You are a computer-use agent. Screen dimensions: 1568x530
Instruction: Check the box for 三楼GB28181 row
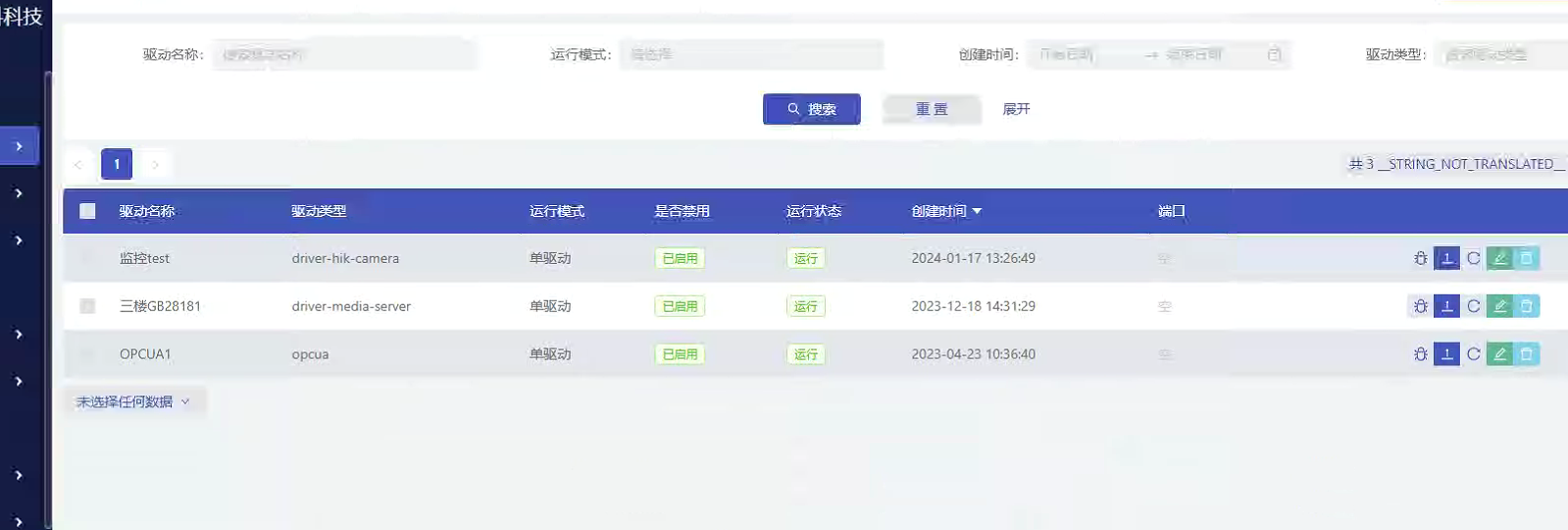pyautogui.click(x=87, y=306)
